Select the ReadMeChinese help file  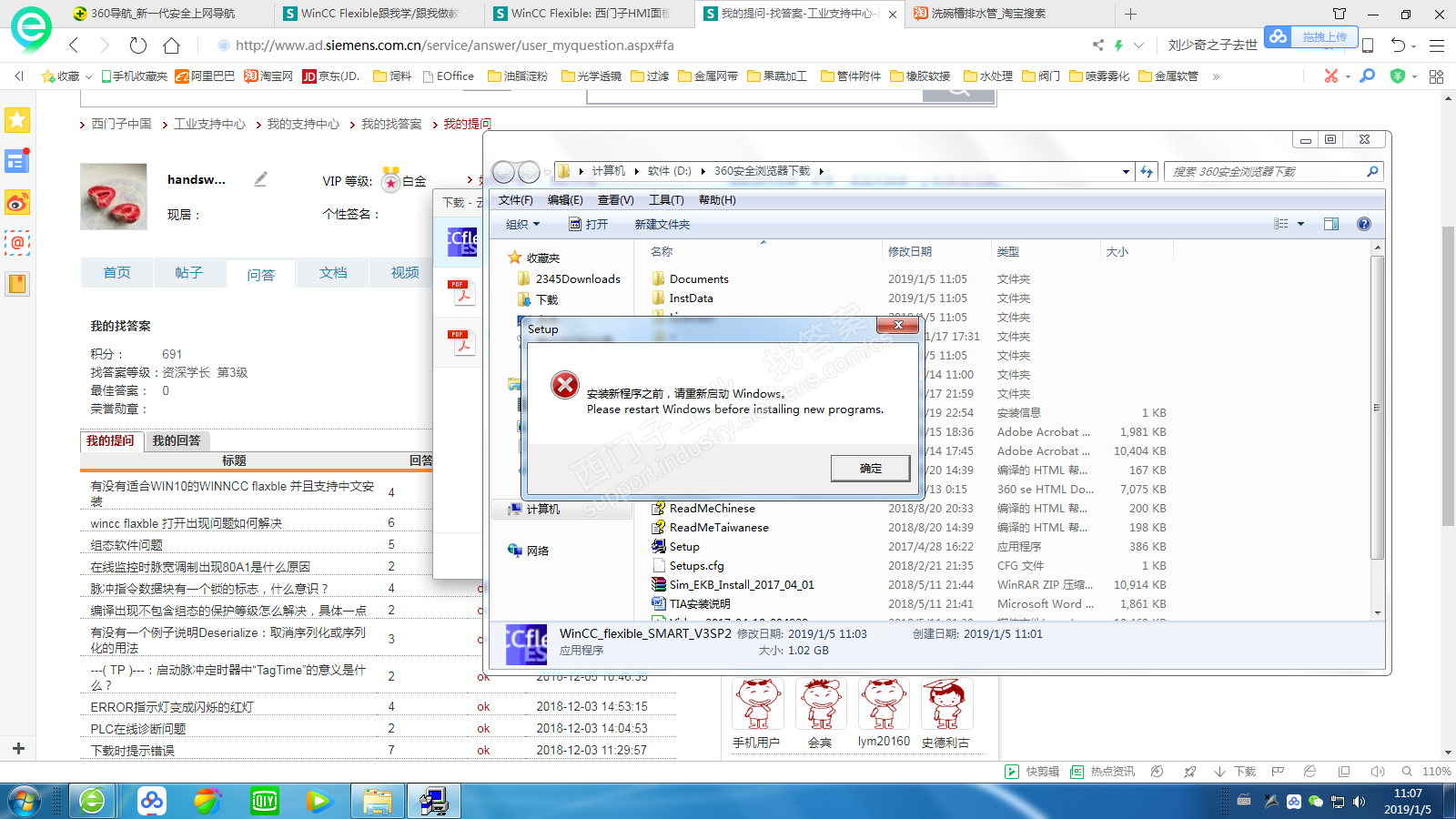point(703,509)
